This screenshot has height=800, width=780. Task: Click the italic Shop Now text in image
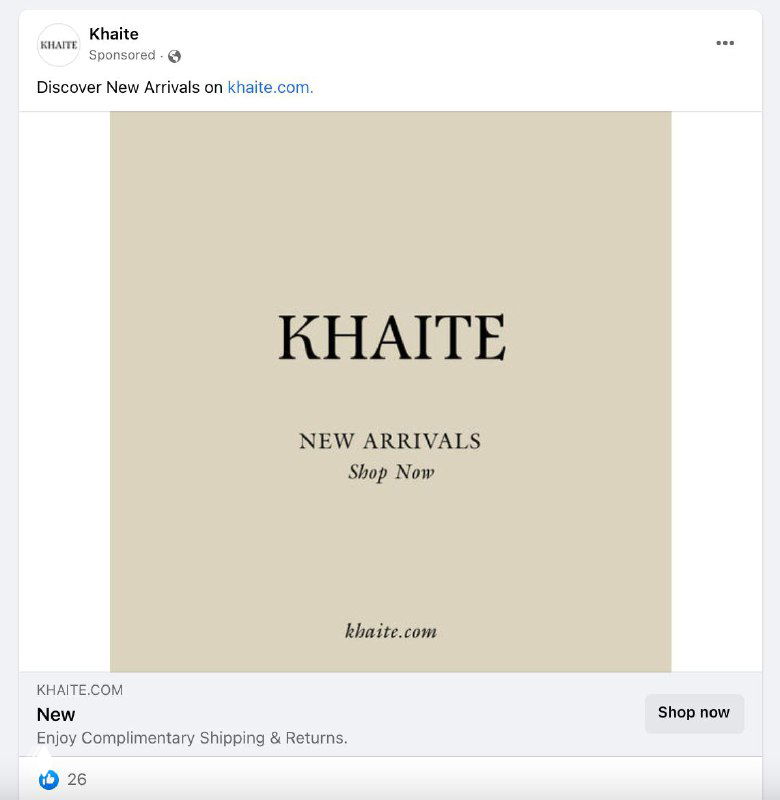click(x=391, y=472)
